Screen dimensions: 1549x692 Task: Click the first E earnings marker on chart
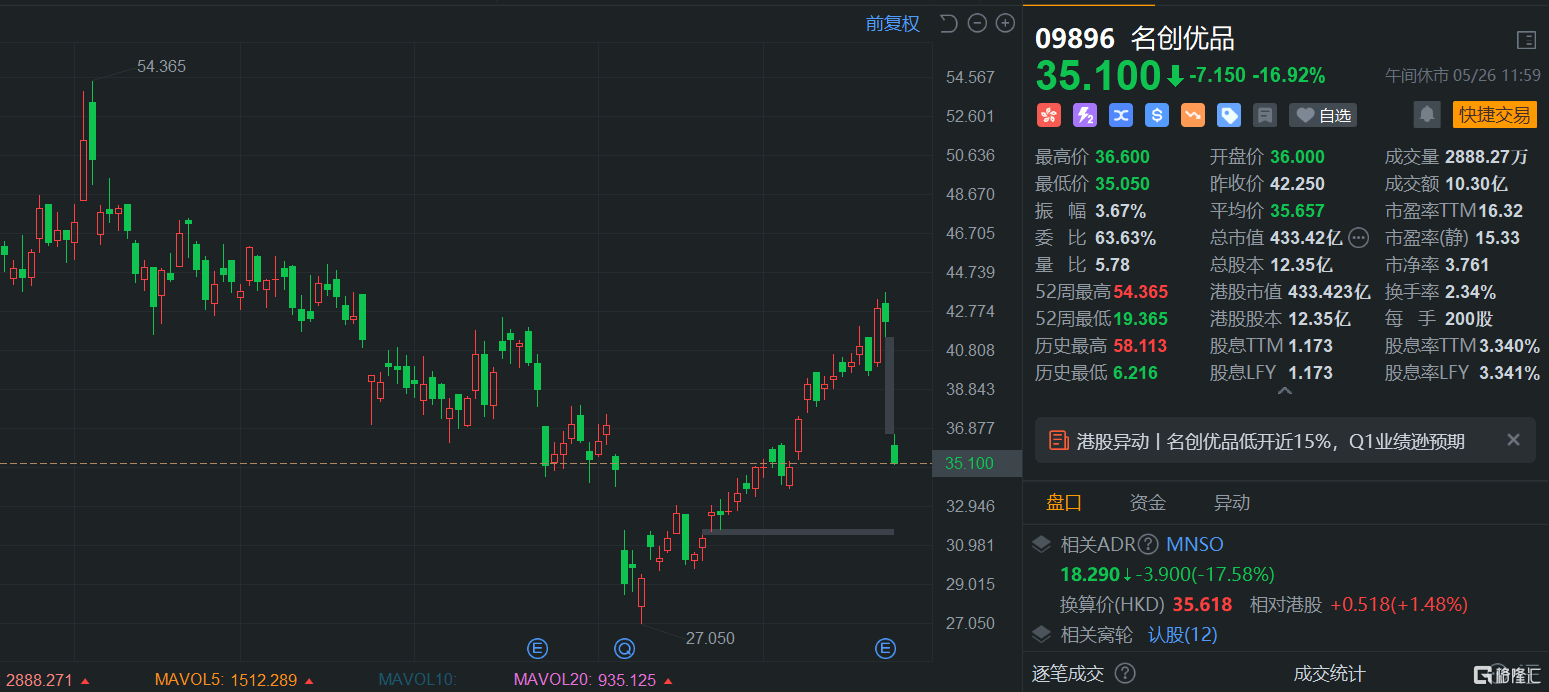coord(538,649)
